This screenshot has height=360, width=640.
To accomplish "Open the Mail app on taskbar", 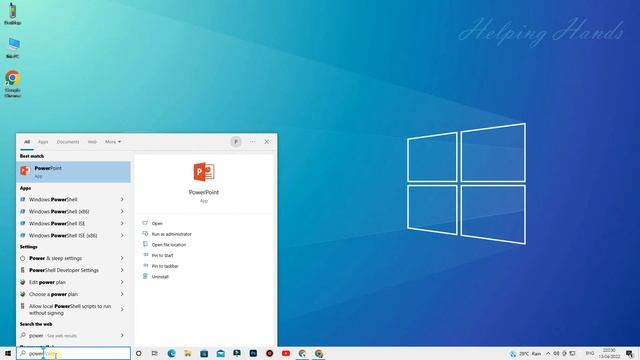I will [220, 353].
